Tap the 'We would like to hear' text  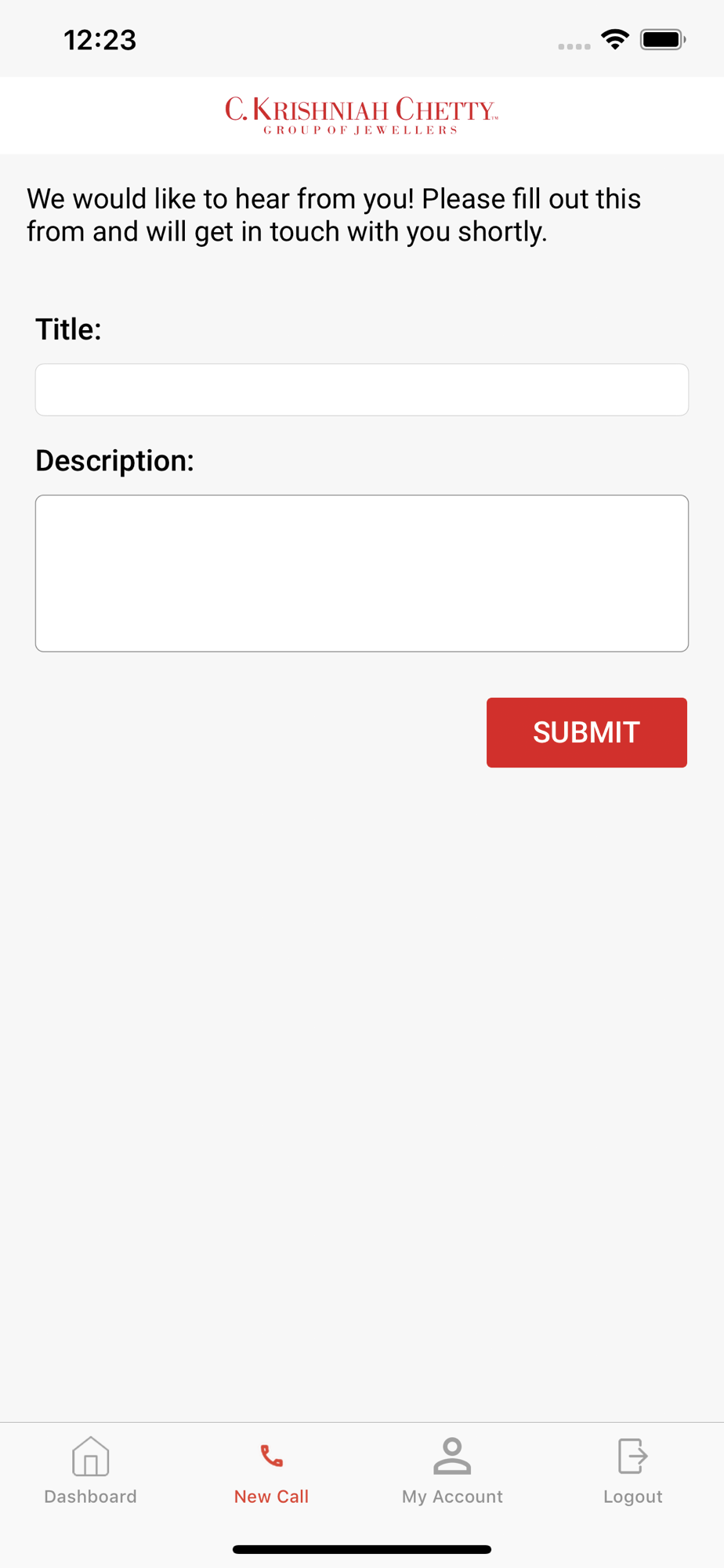[334, 215]
